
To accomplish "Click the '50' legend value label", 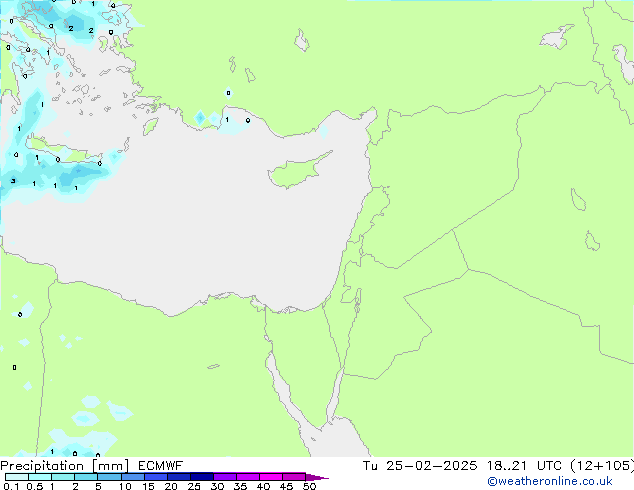I will 309,486.
